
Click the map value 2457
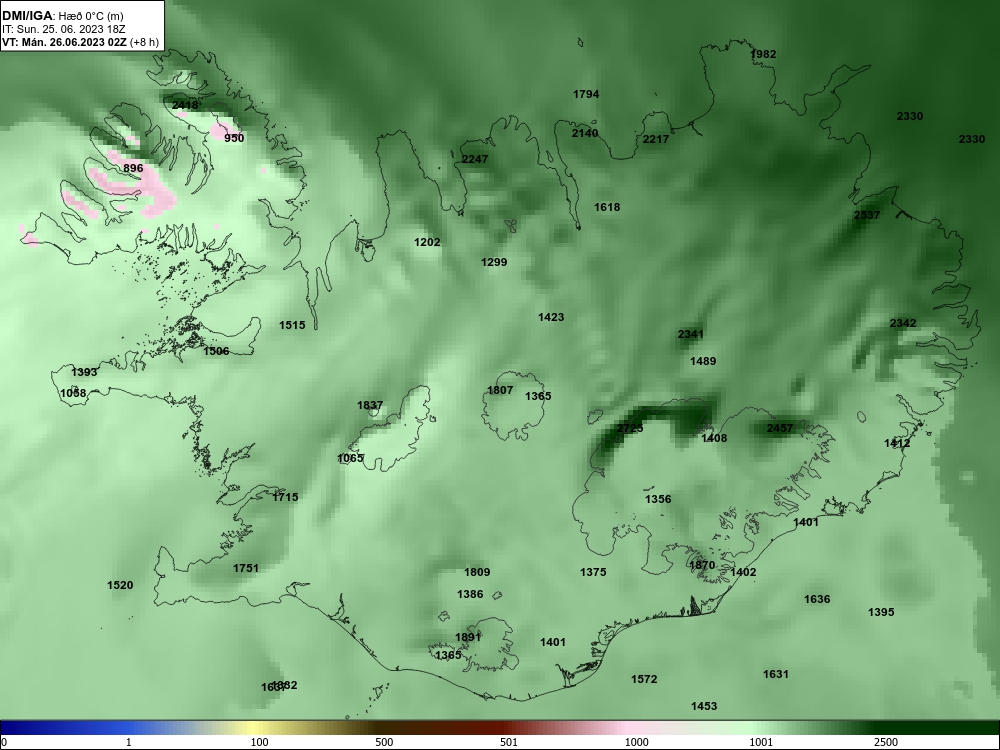click(780, 429)
